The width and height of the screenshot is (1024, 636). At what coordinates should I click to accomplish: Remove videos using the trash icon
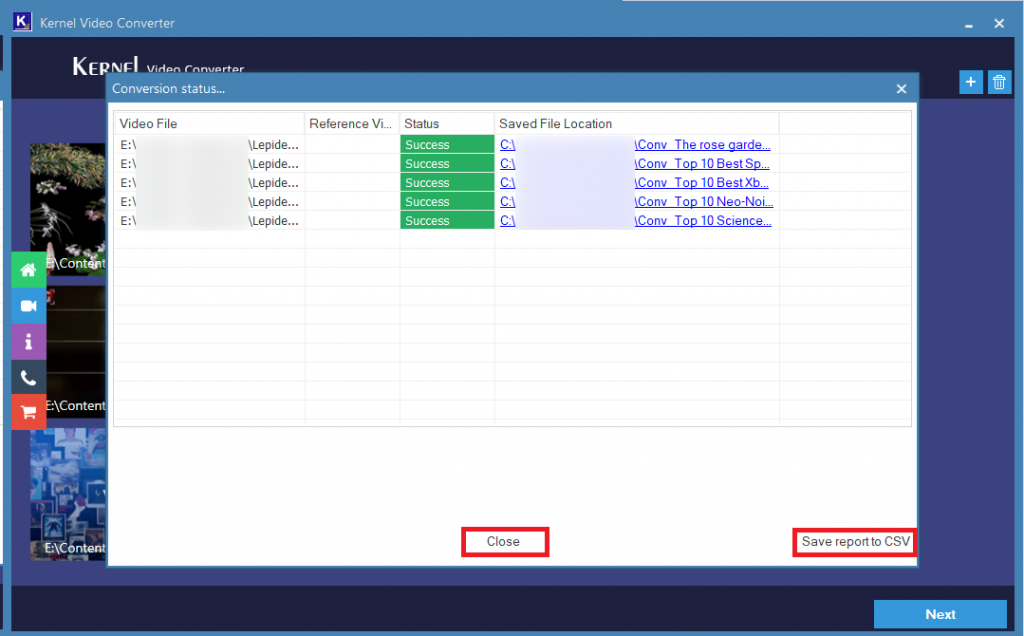(999, 81)
